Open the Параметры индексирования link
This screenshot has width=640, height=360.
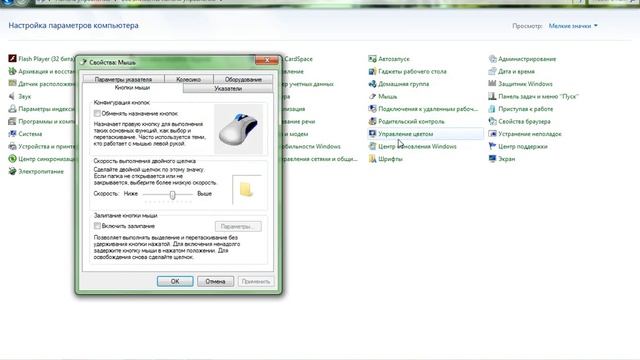[47, 109]
